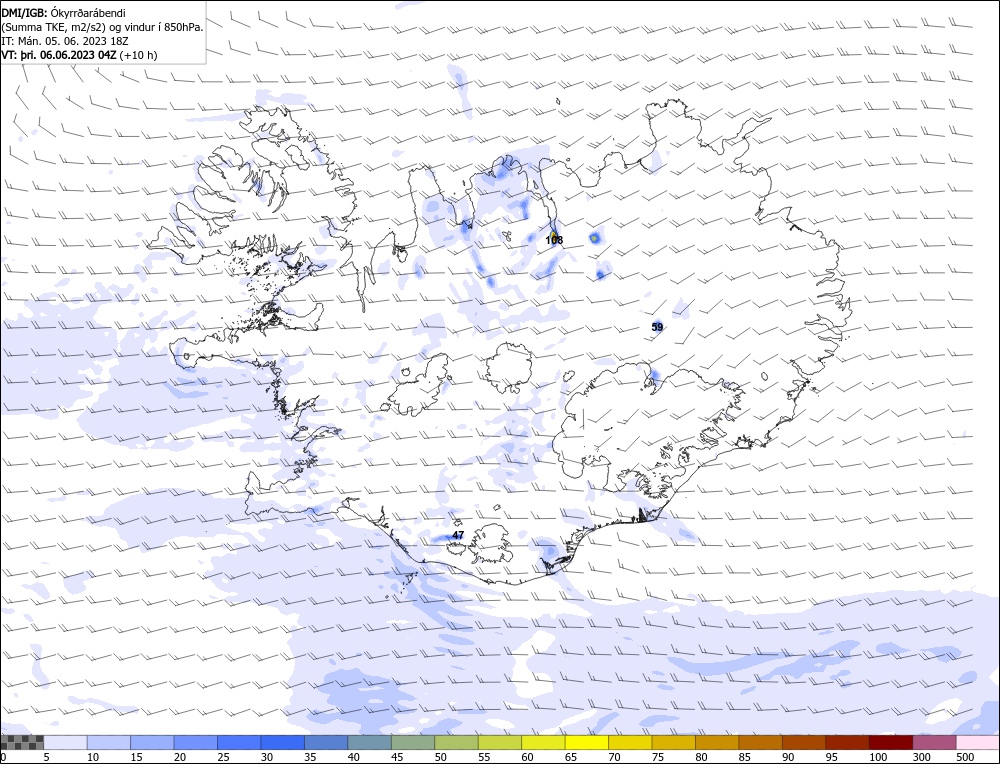Click the checkered legend swatch between 0 and 5

22,742
